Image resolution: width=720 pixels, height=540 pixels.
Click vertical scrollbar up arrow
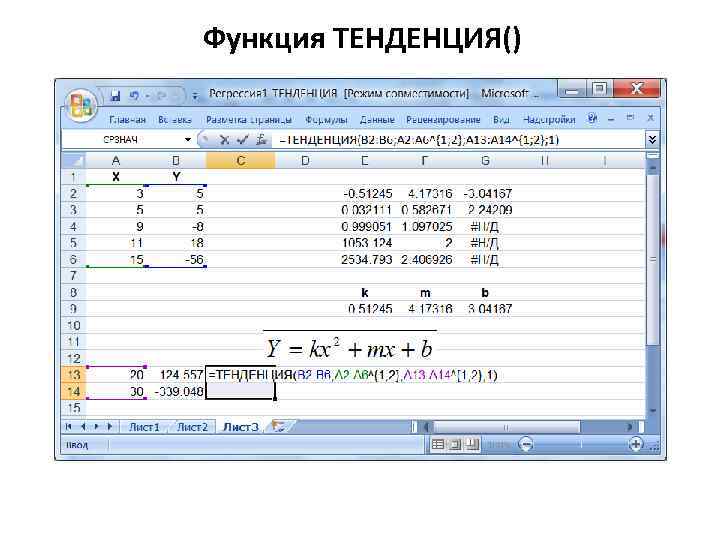(x=652, y=169)
